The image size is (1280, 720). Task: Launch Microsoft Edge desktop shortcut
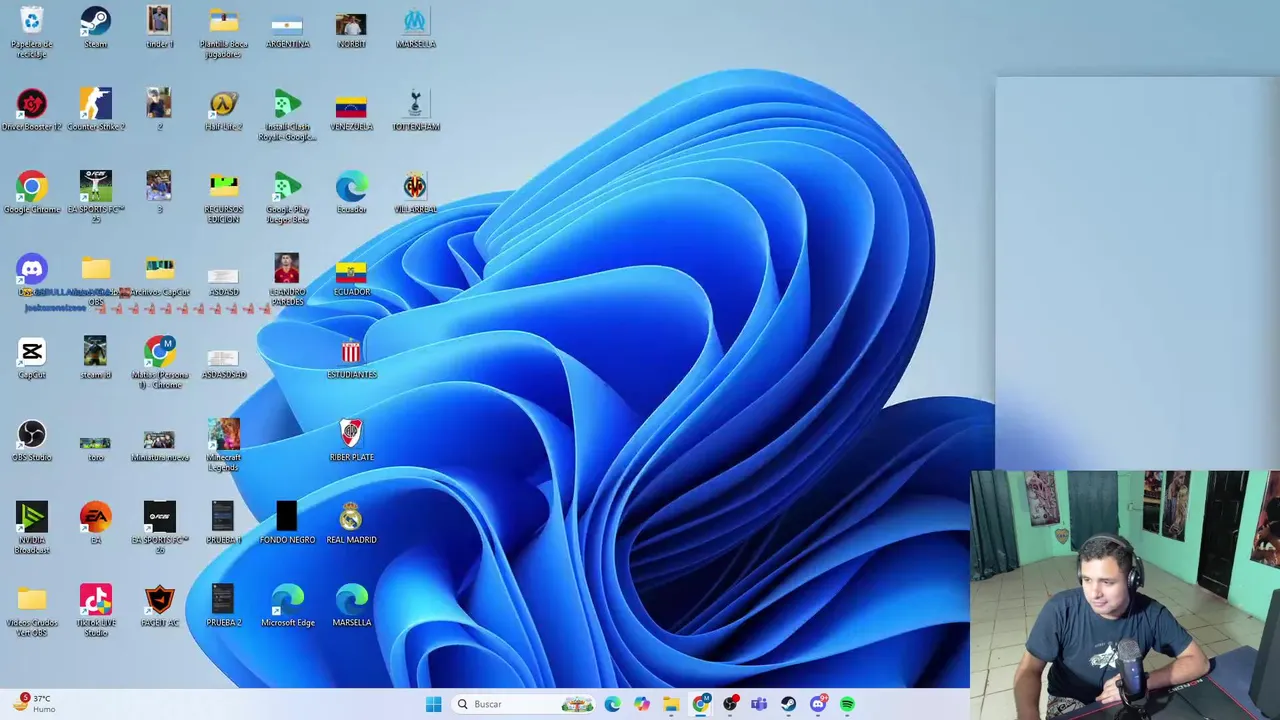pyautogui.click(x=287, y=606)
